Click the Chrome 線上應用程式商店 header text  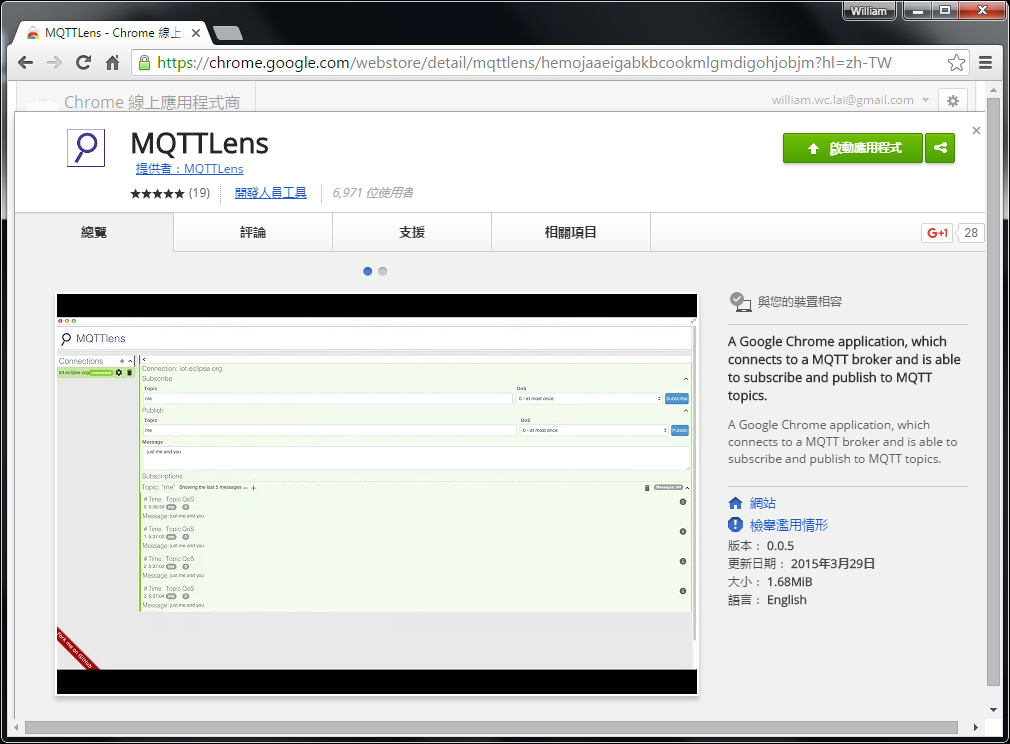[x=152, y=102]
